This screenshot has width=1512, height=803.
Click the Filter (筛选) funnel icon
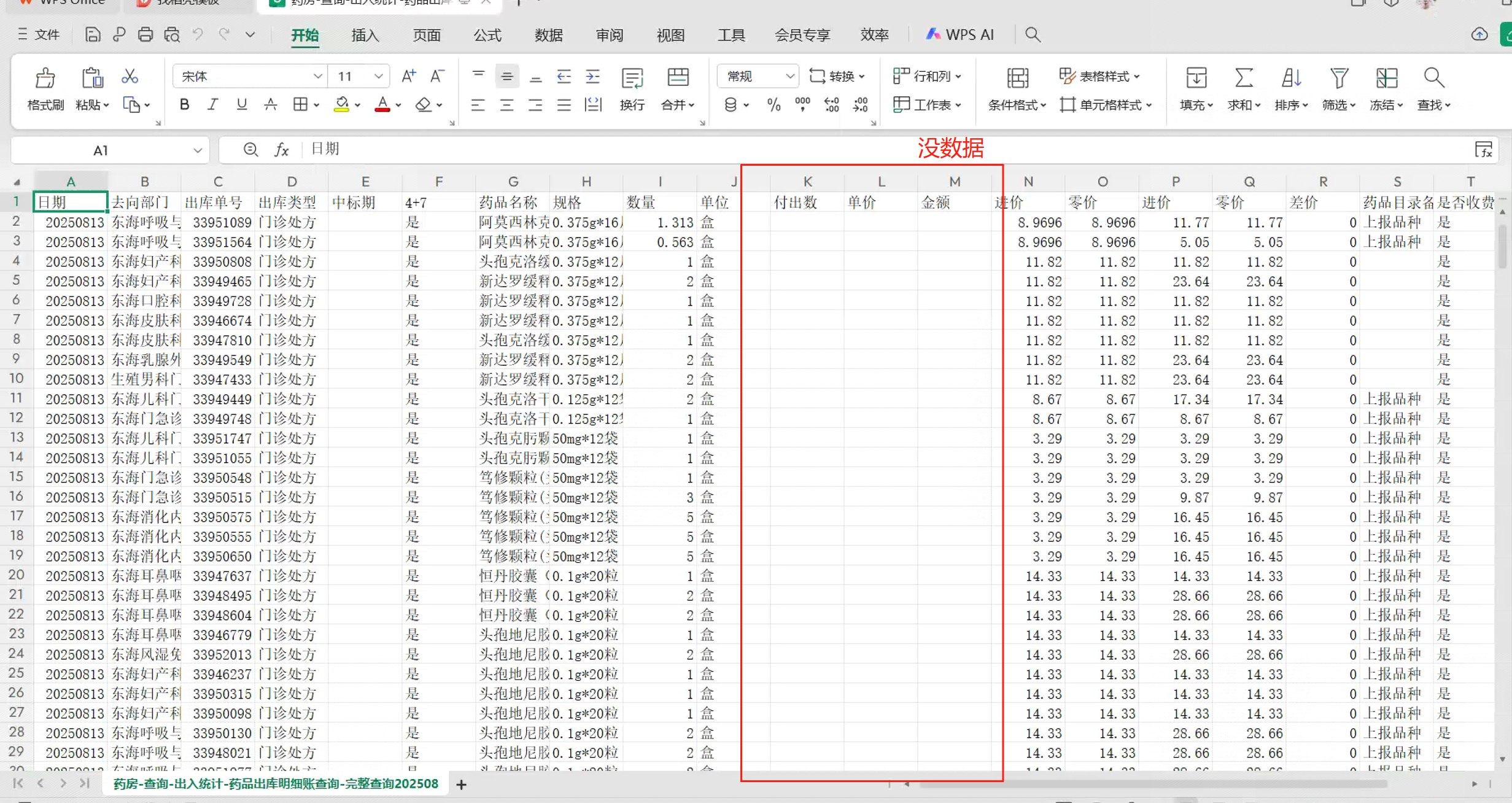tap(1338, 79)
